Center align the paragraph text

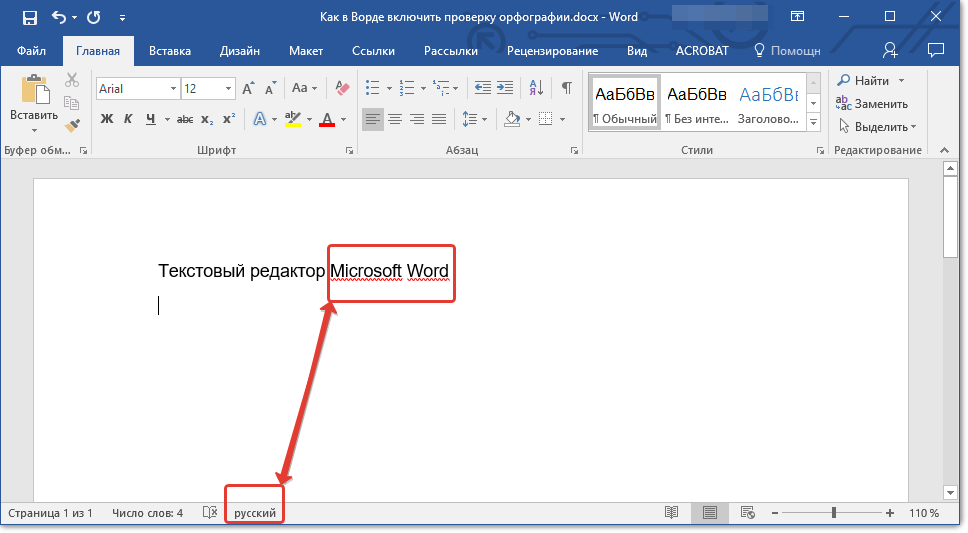coord(395,119)
